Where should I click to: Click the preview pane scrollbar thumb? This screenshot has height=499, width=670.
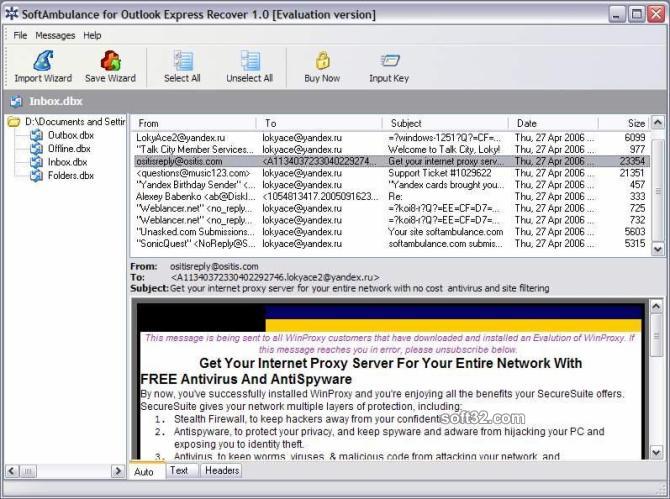(656, 336)
